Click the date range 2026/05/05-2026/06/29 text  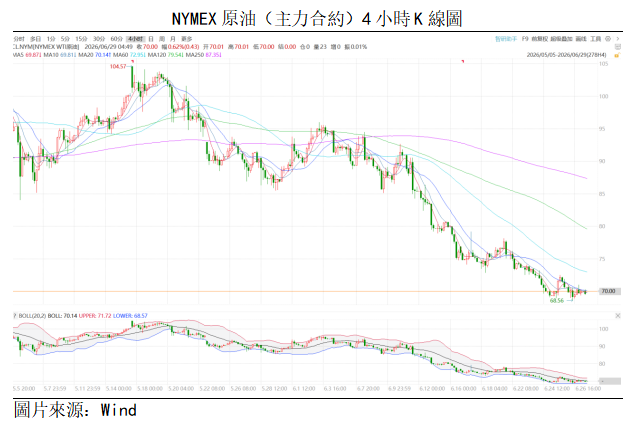[566, 55]
